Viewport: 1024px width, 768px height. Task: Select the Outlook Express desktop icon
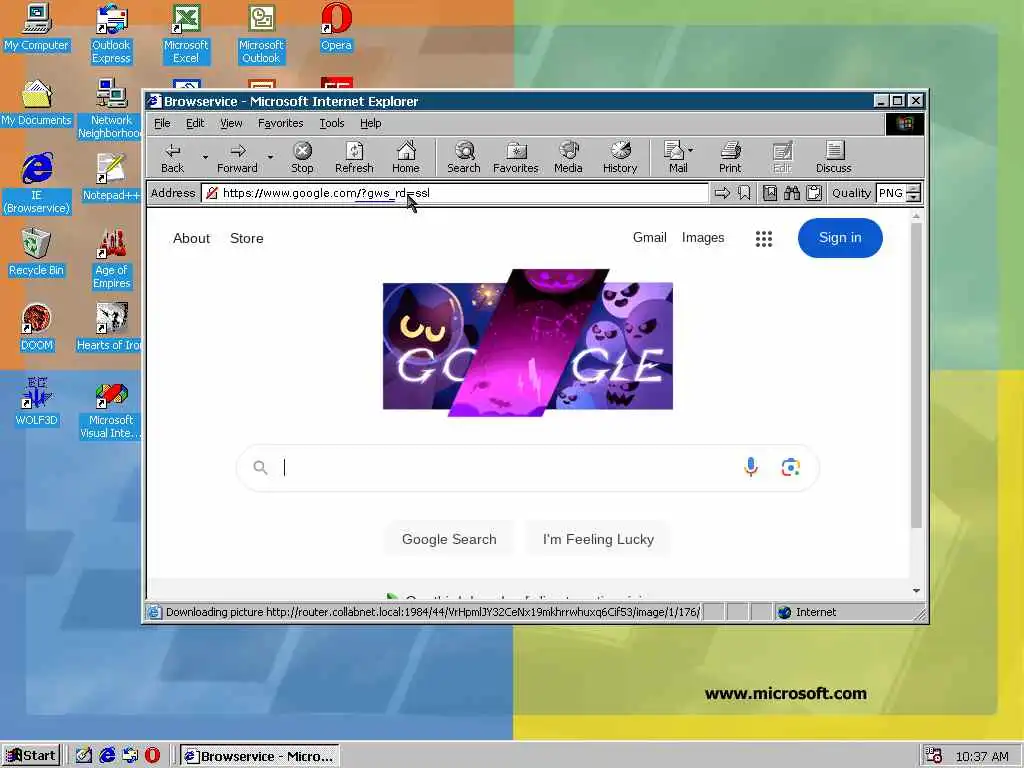coord(111,34)
